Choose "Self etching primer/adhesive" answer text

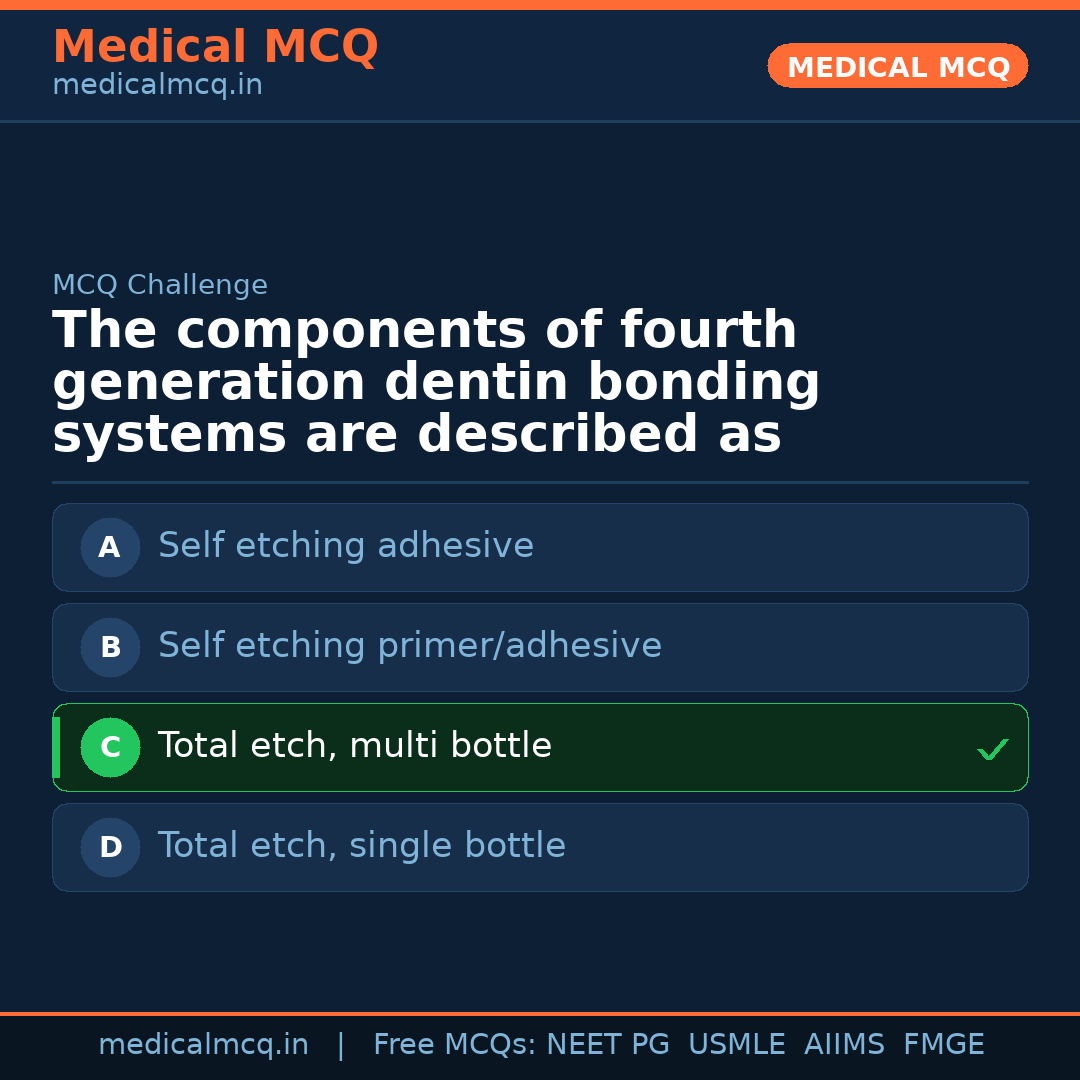(410, 646)
